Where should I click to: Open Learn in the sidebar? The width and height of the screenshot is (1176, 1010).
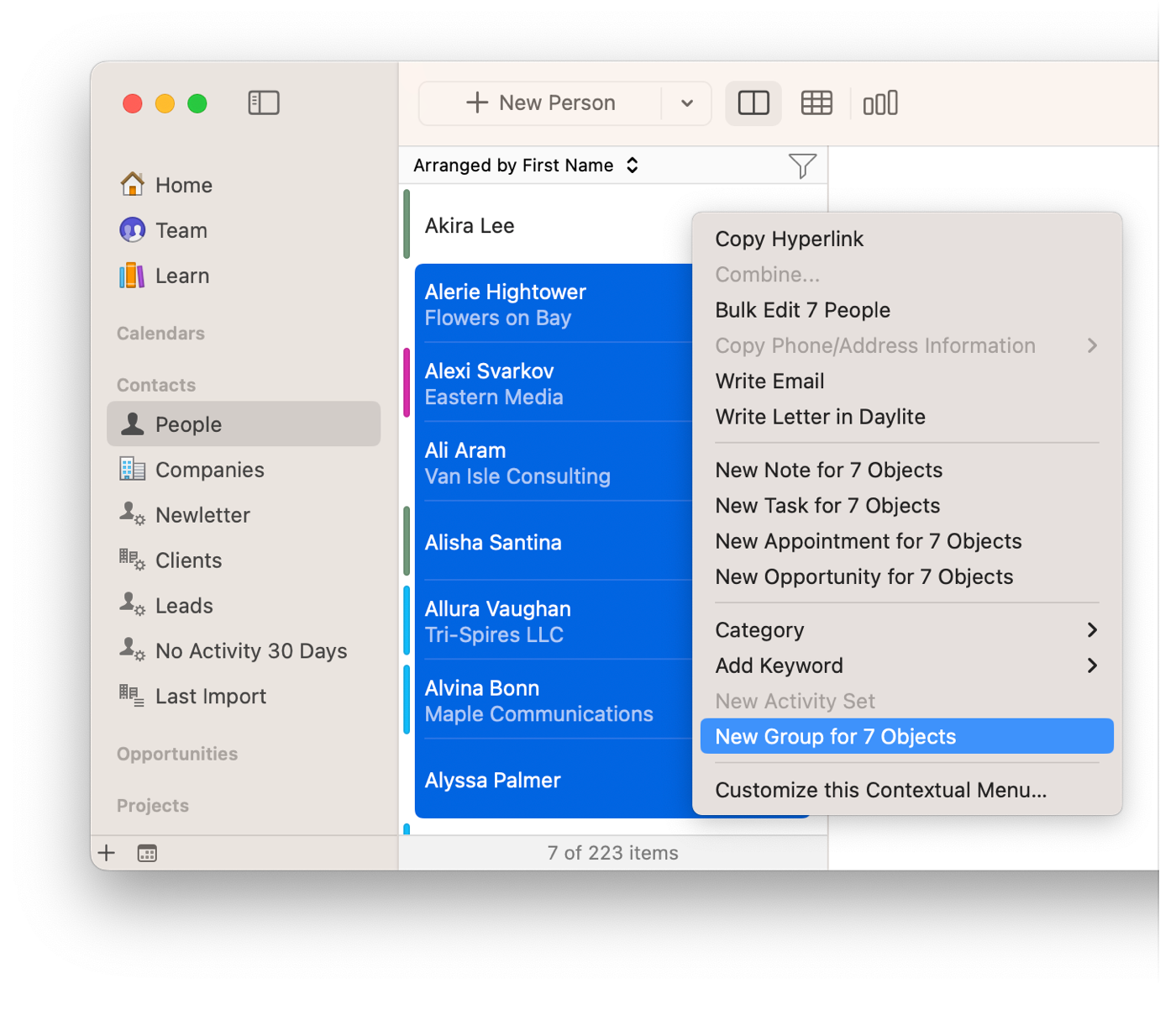click(181, 276)
